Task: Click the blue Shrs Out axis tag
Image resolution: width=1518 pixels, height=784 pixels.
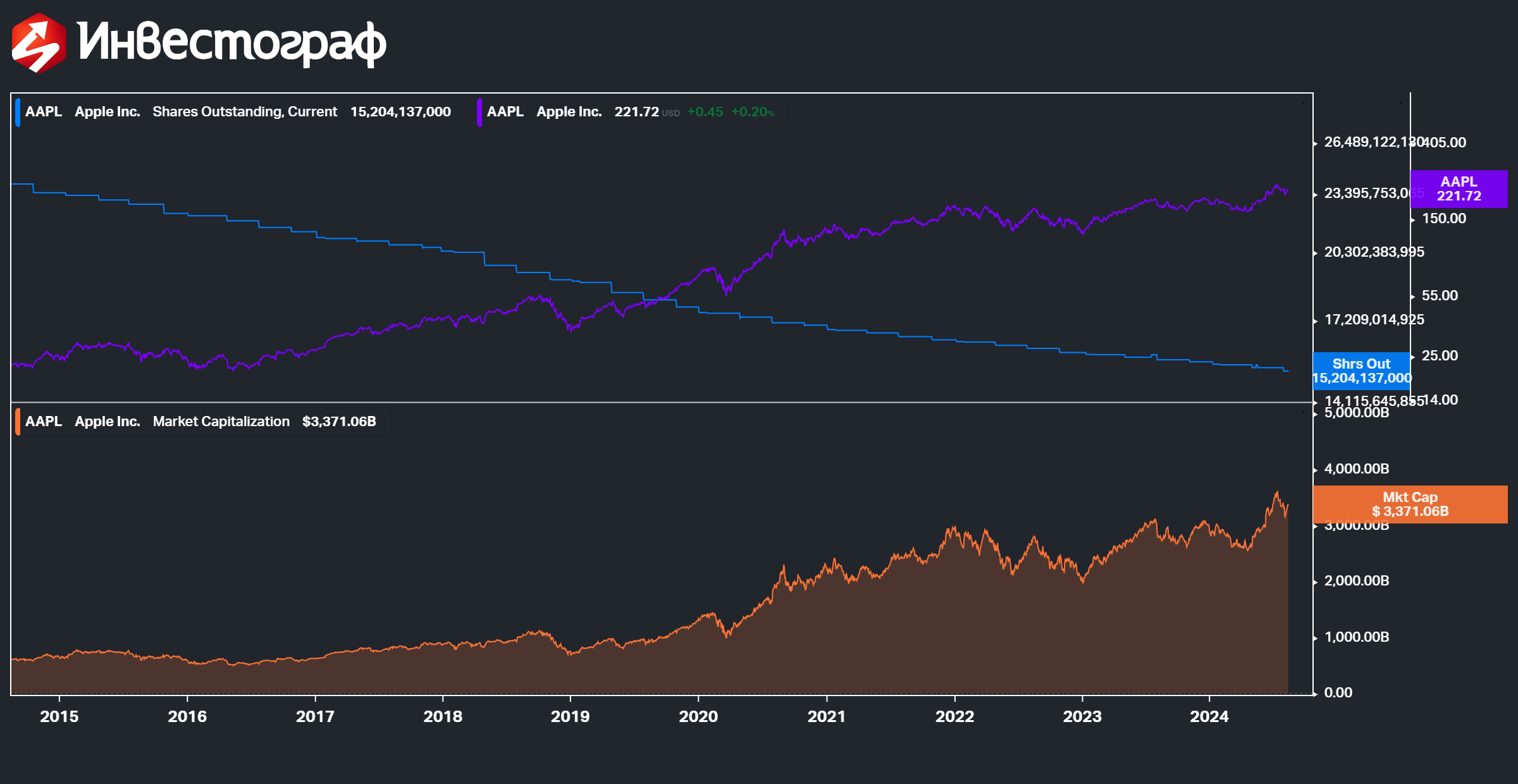Action: 1361,371
